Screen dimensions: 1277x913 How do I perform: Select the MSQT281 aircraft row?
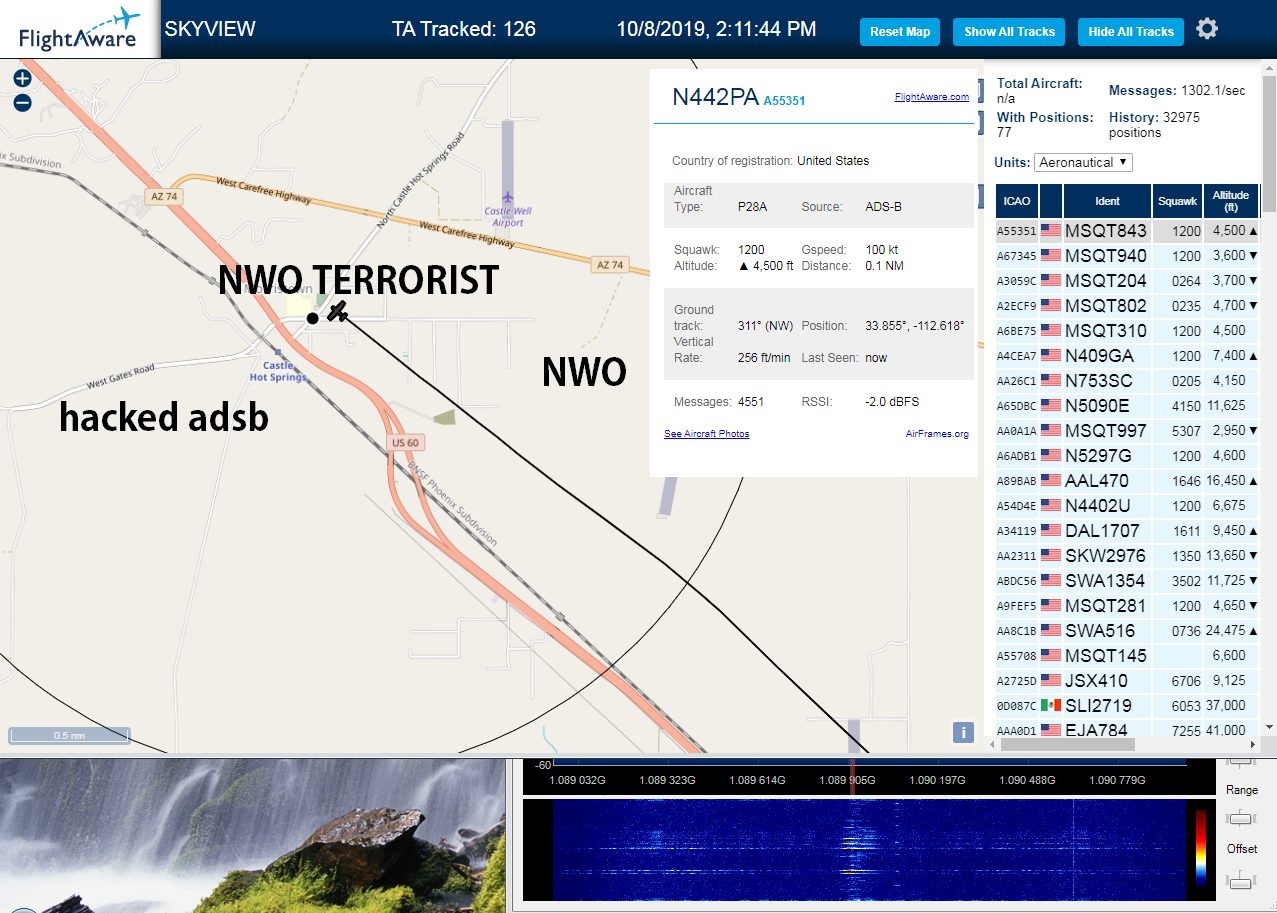[x=1127, y=606]
